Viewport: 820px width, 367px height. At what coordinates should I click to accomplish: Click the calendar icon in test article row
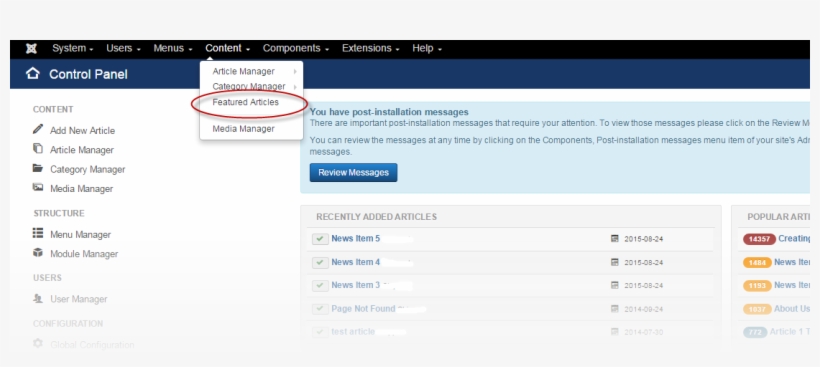click(x=615, y=332)
